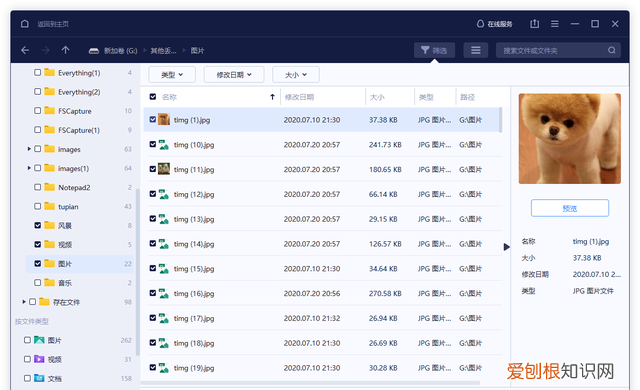This screenshot has width=640, height=390.
Task: Click the pictures file-type icon
Action: point(39,340)
